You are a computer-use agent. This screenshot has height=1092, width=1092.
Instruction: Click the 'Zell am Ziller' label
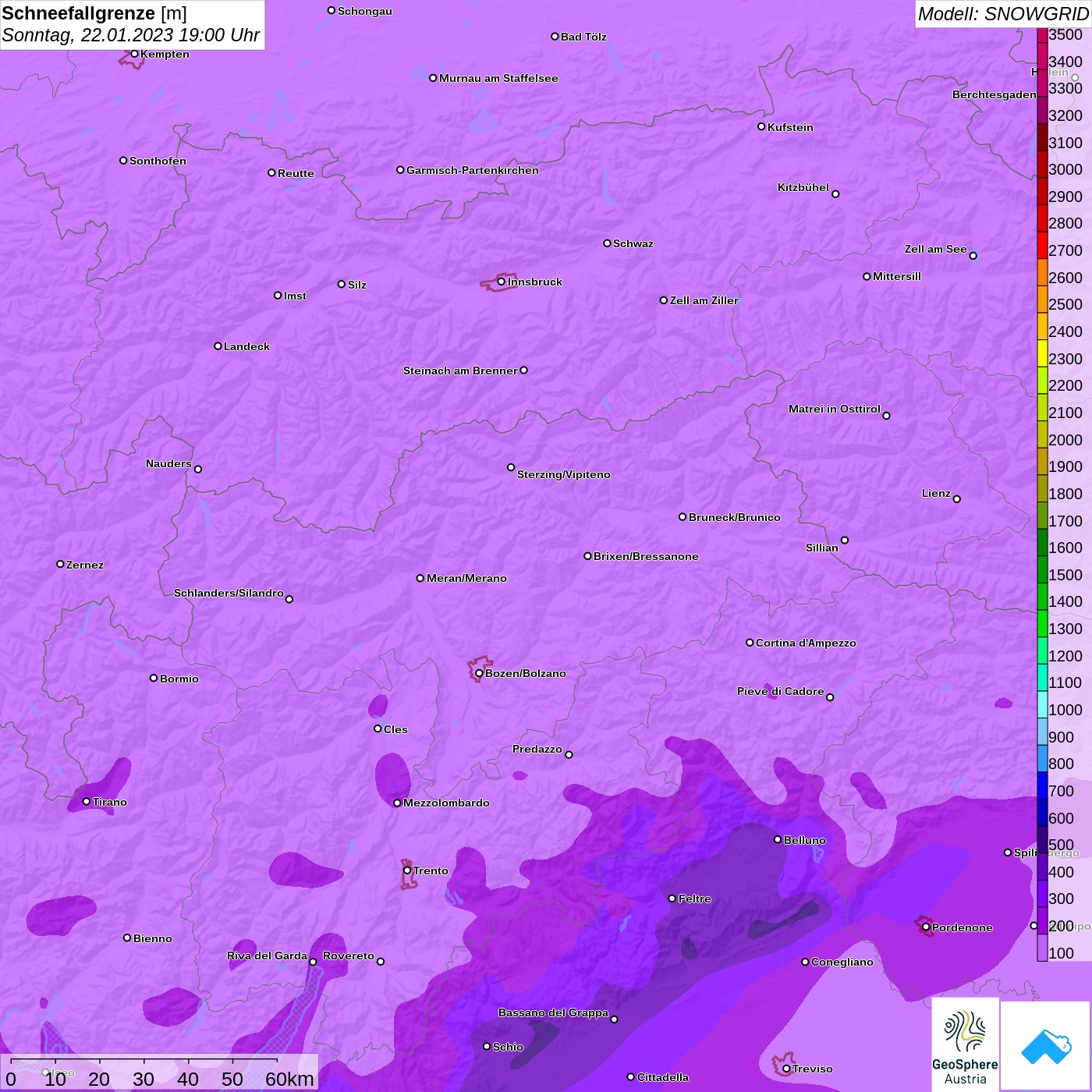(x=704, y=300)
